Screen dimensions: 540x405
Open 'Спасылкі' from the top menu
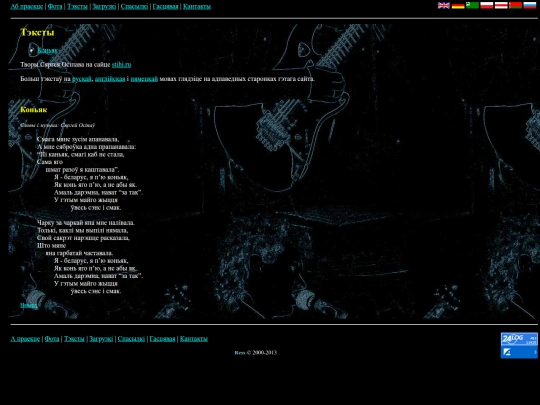134,7
